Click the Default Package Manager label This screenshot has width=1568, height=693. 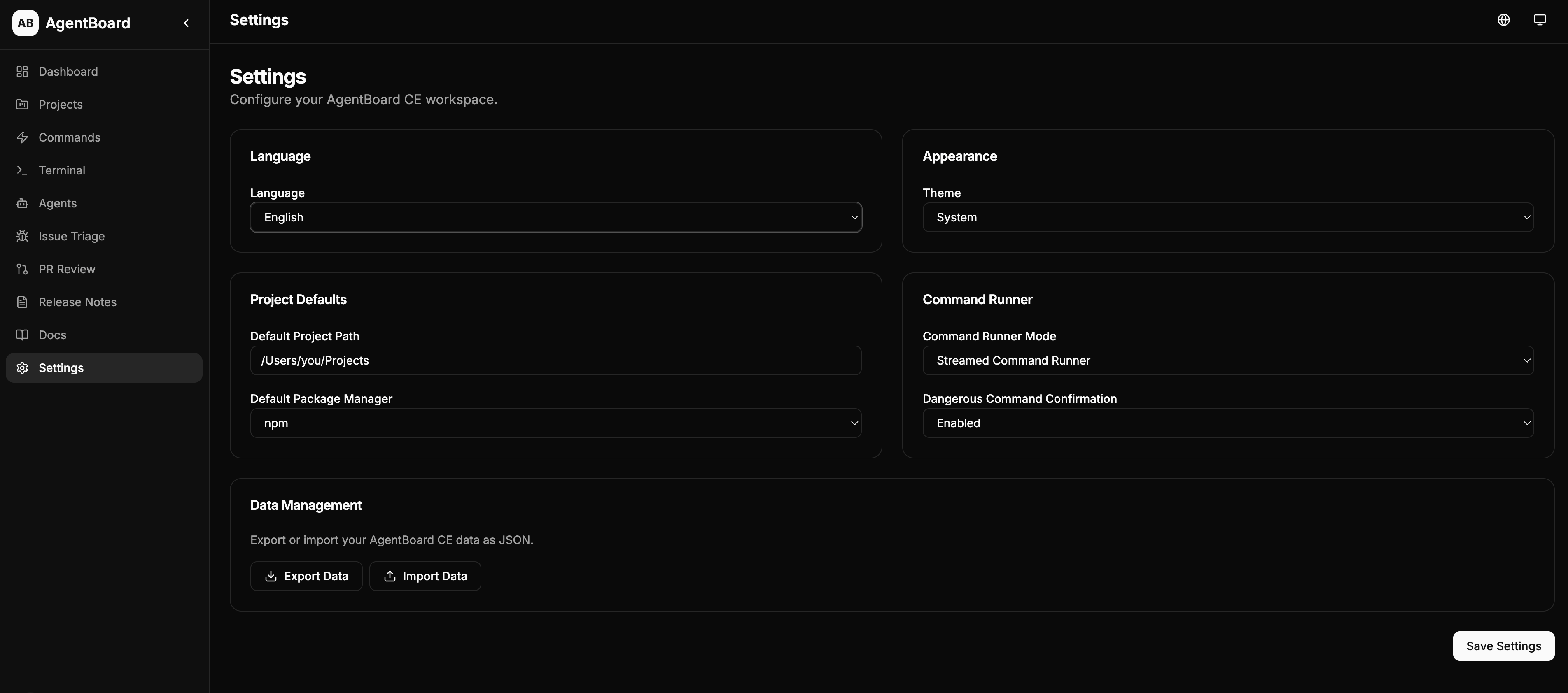coord(322,399)
